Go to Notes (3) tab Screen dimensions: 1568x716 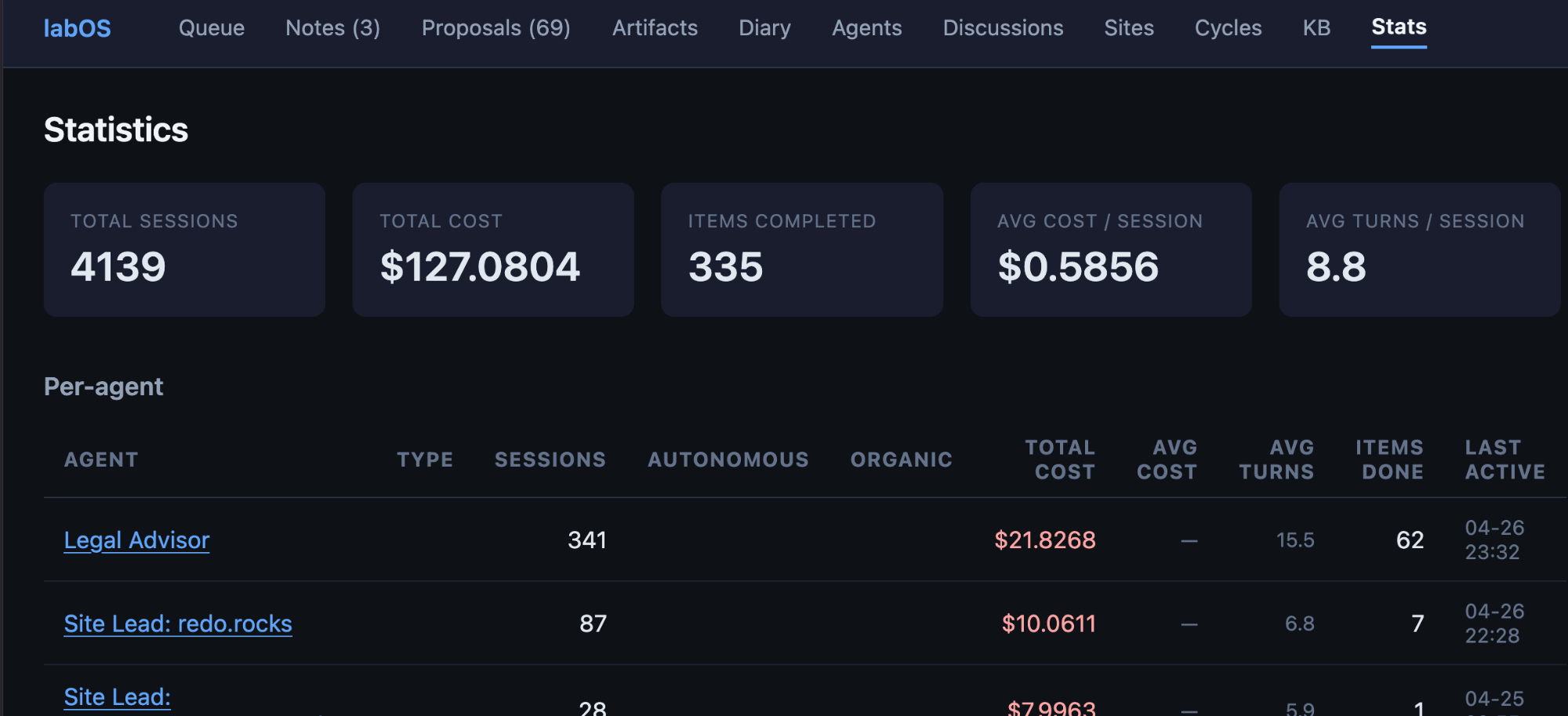(x=332, y=28)
